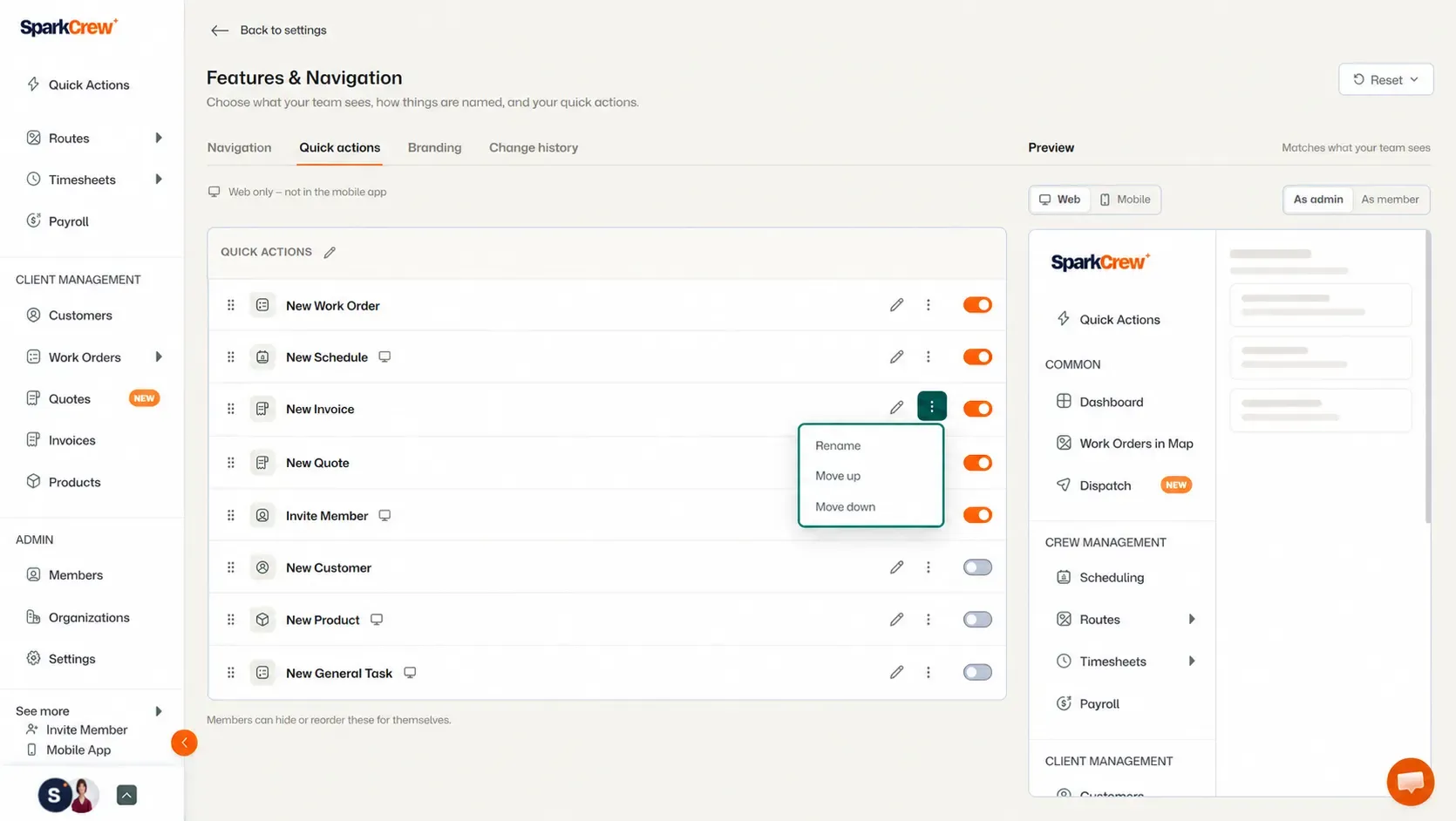Click the Organizations icon in sidebar

[33, 617]
